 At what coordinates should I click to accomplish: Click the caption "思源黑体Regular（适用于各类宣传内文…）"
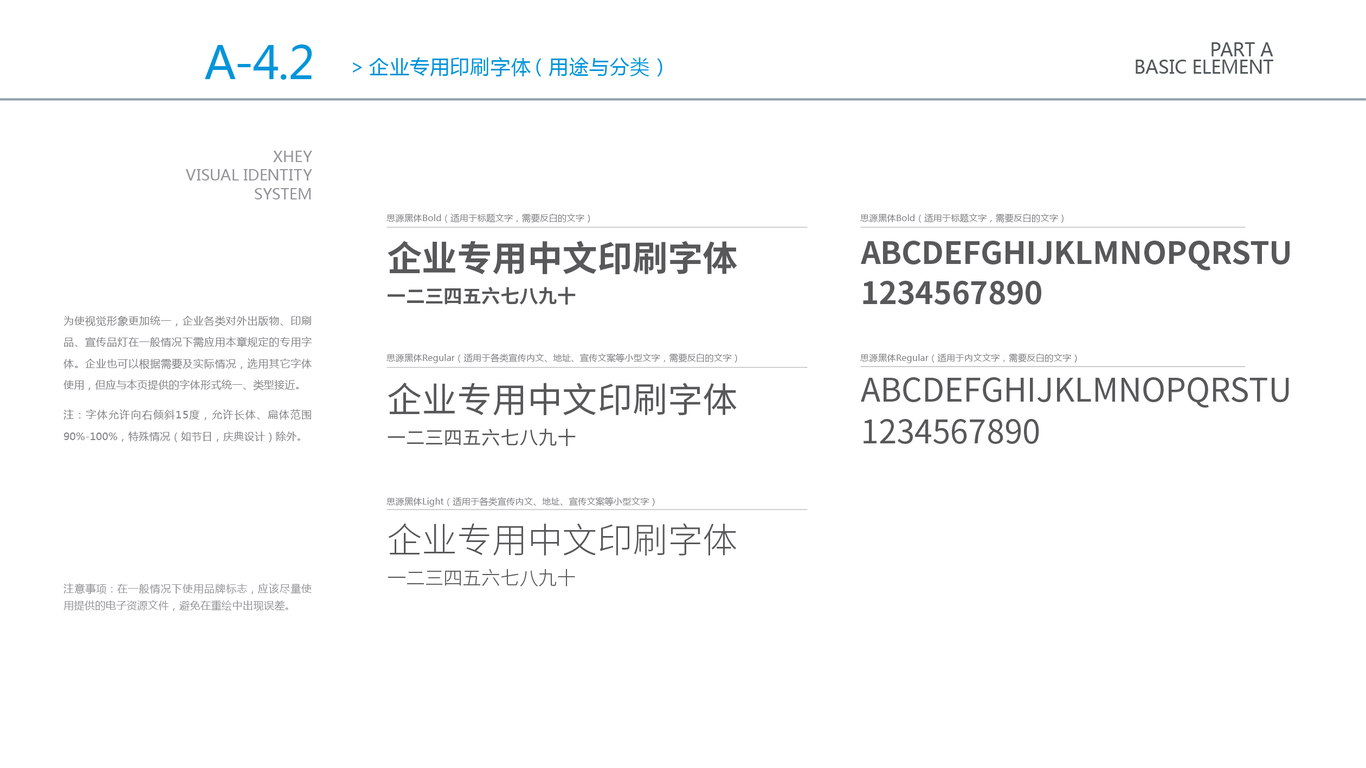pyautogui.click(x=562, y=358)
